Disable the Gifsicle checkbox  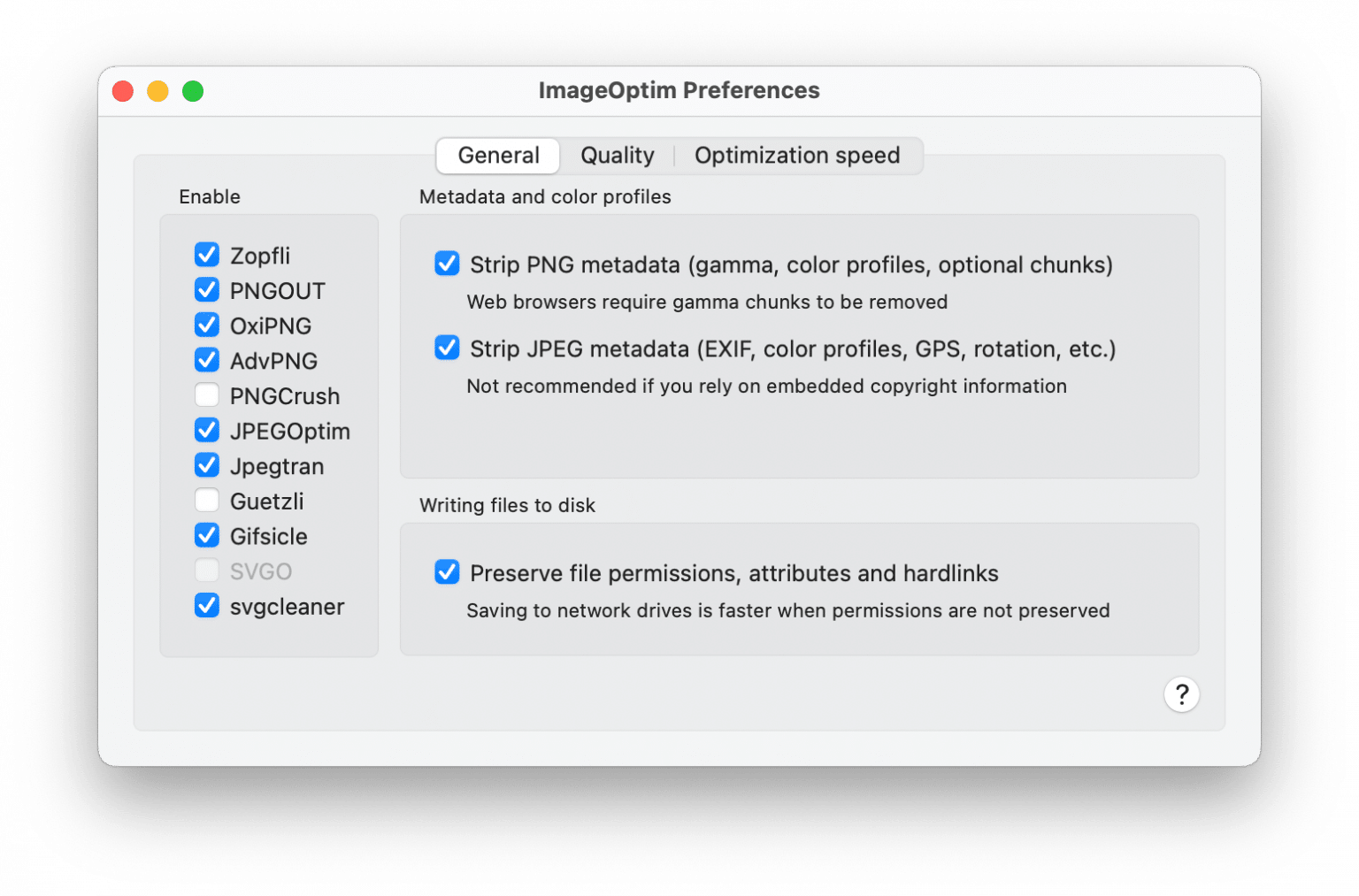click(x=207, y=535)
